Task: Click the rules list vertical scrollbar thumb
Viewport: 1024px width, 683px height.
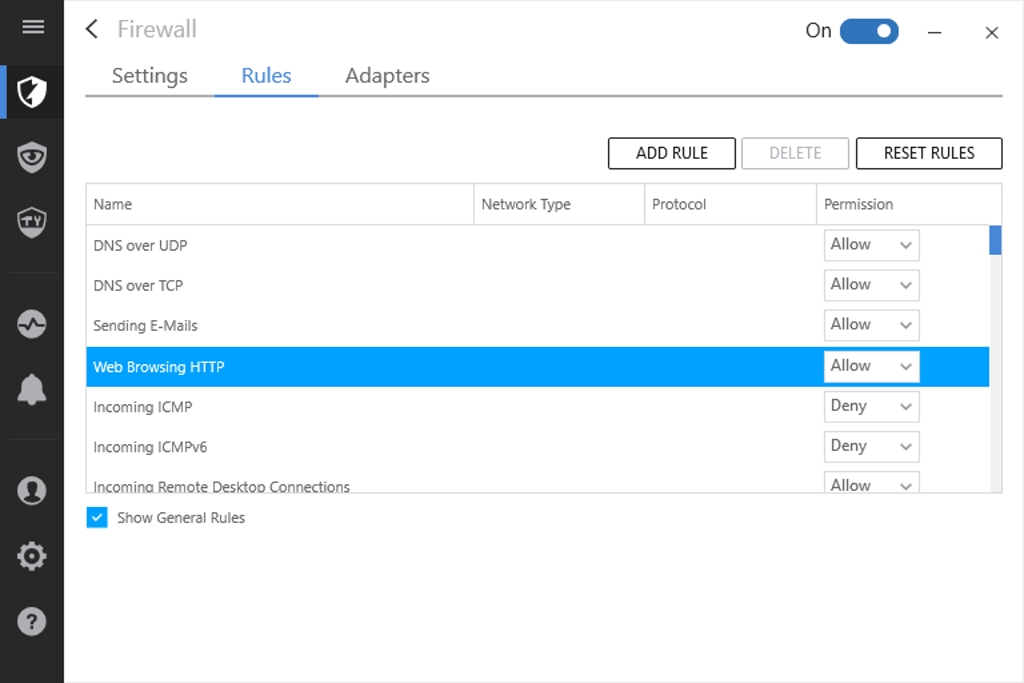Action: [995, 241]
